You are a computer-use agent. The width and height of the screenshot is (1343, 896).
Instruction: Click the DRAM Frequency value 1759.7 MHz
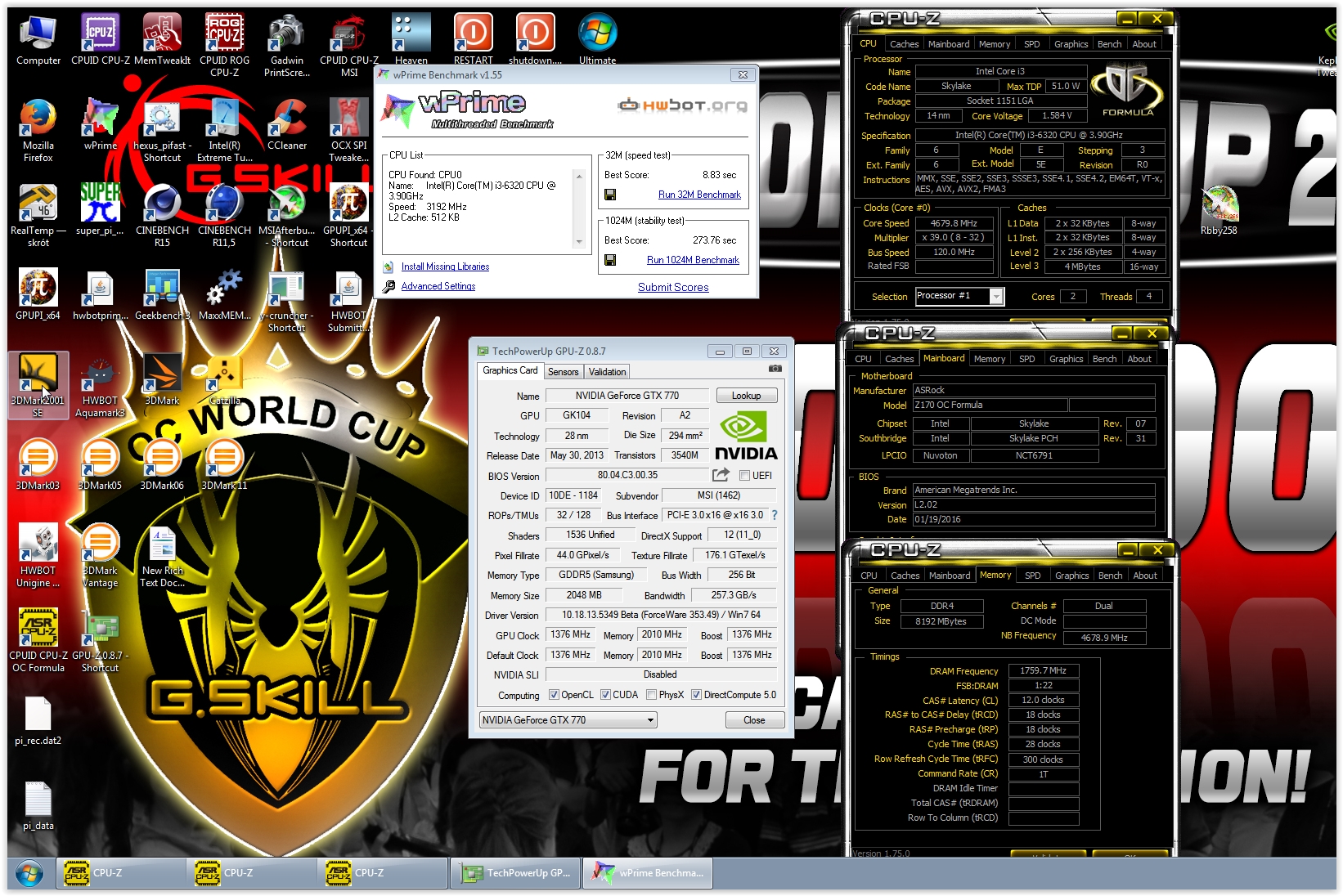(x=1043, y=670)
